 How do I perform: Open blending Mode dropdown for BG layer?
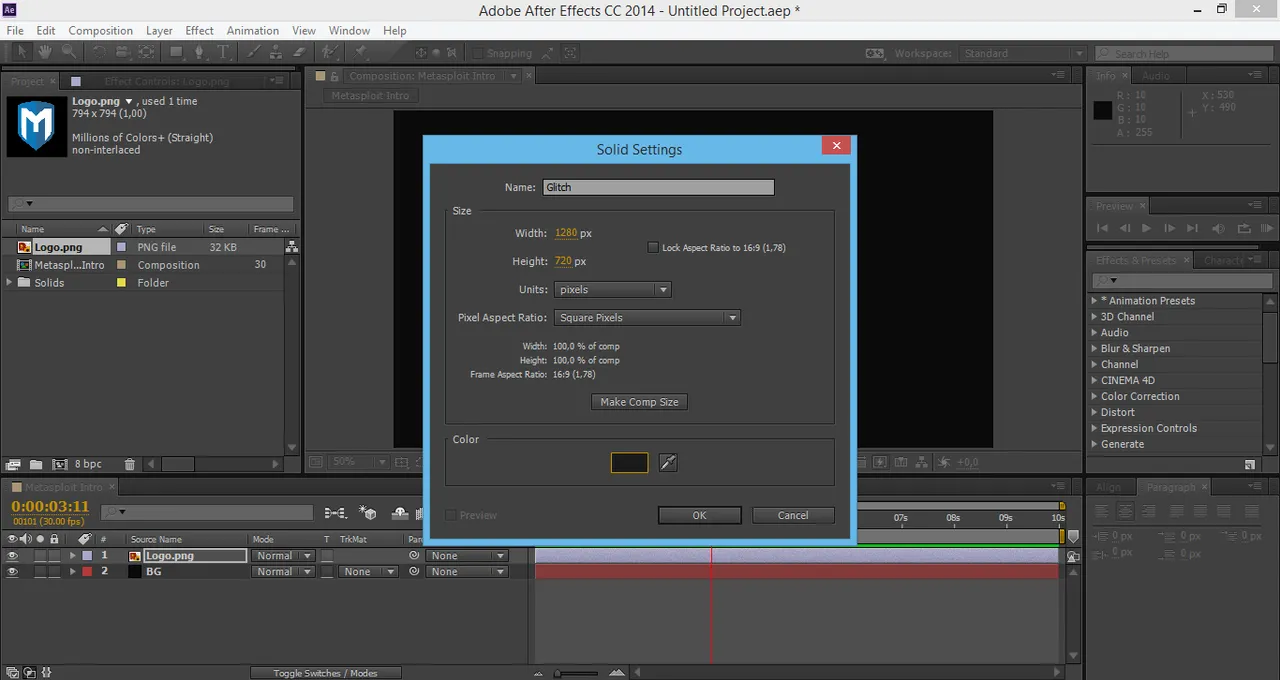point(282,572)
